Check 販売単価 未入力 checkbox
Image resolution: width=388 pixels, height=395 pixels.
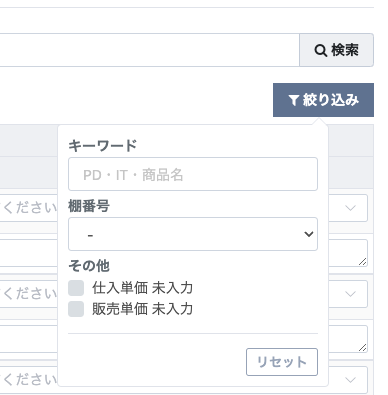click(76, 309)
